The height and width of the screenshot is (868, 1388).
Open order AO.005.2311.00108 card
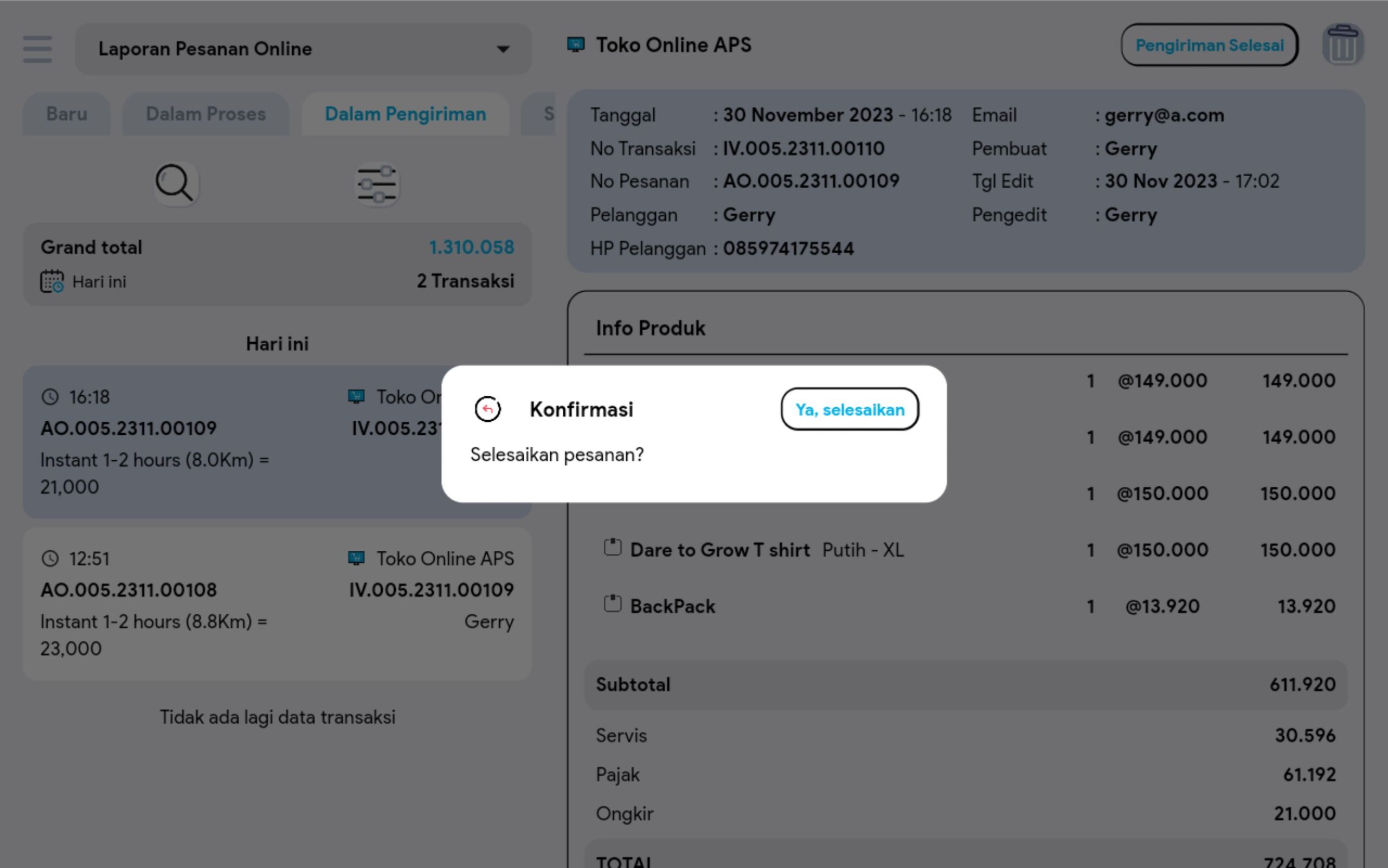(277, 603)
